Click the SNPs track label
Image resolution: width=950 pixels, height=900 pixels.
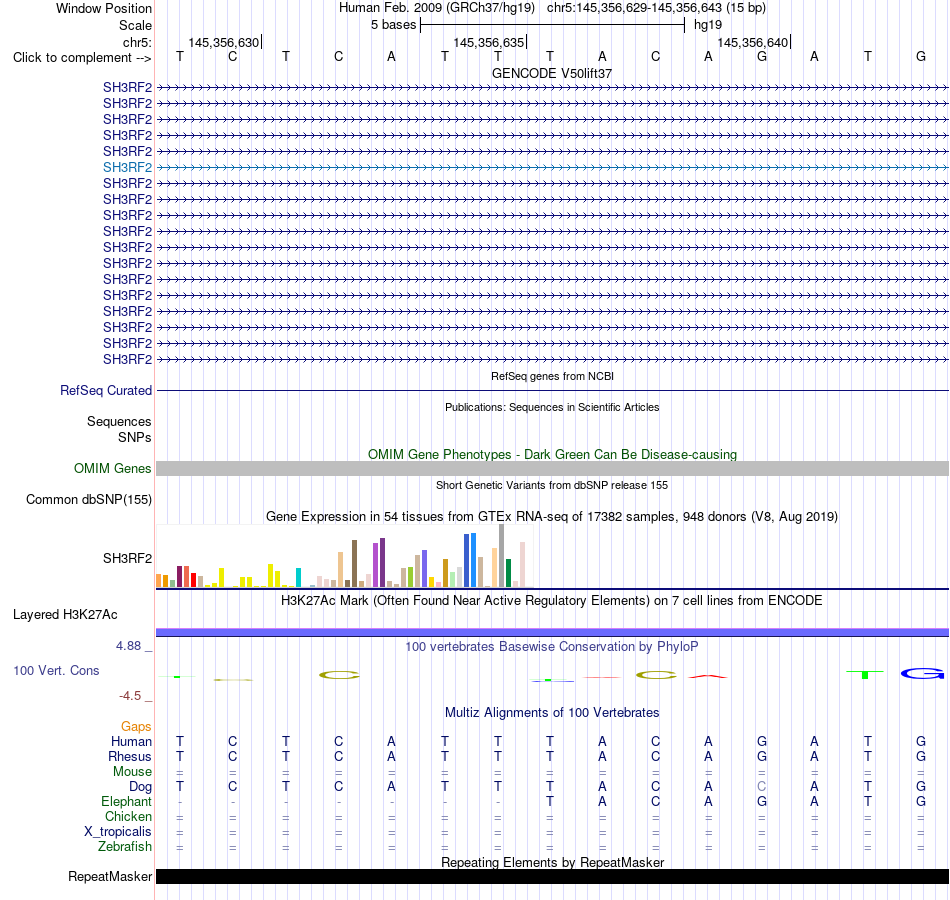click(x=135, y=438)
